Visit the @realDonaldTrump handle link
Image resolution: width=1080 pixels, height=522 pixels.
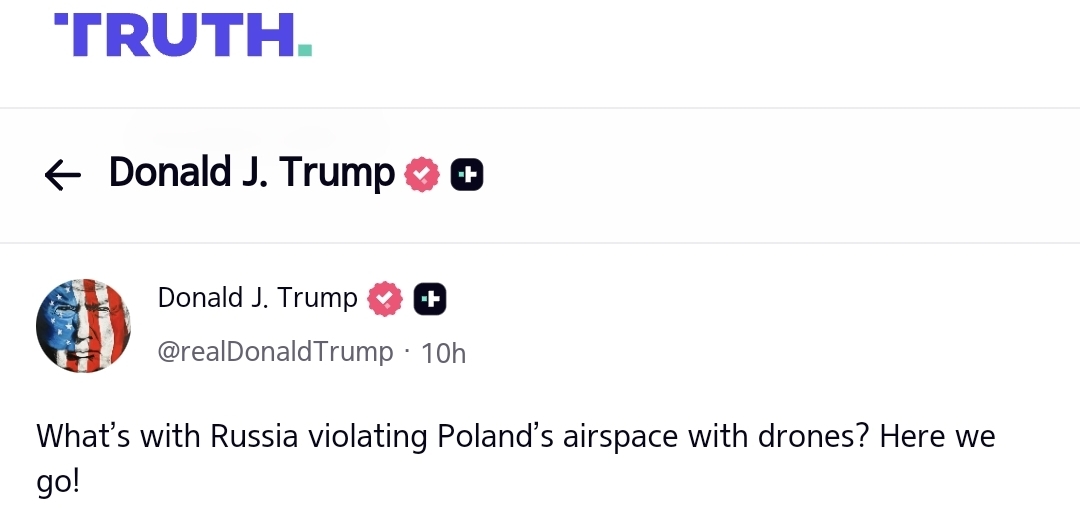coord(275,352)
